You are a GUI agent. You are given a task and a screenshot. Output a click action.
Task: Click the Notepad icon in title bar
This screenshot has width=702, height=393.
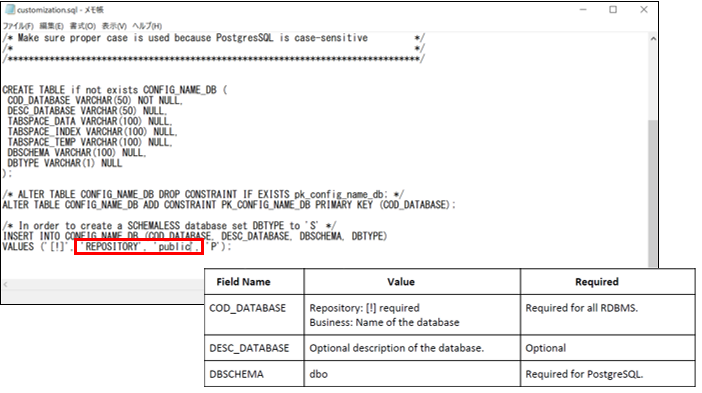click(x=10, y=9)
